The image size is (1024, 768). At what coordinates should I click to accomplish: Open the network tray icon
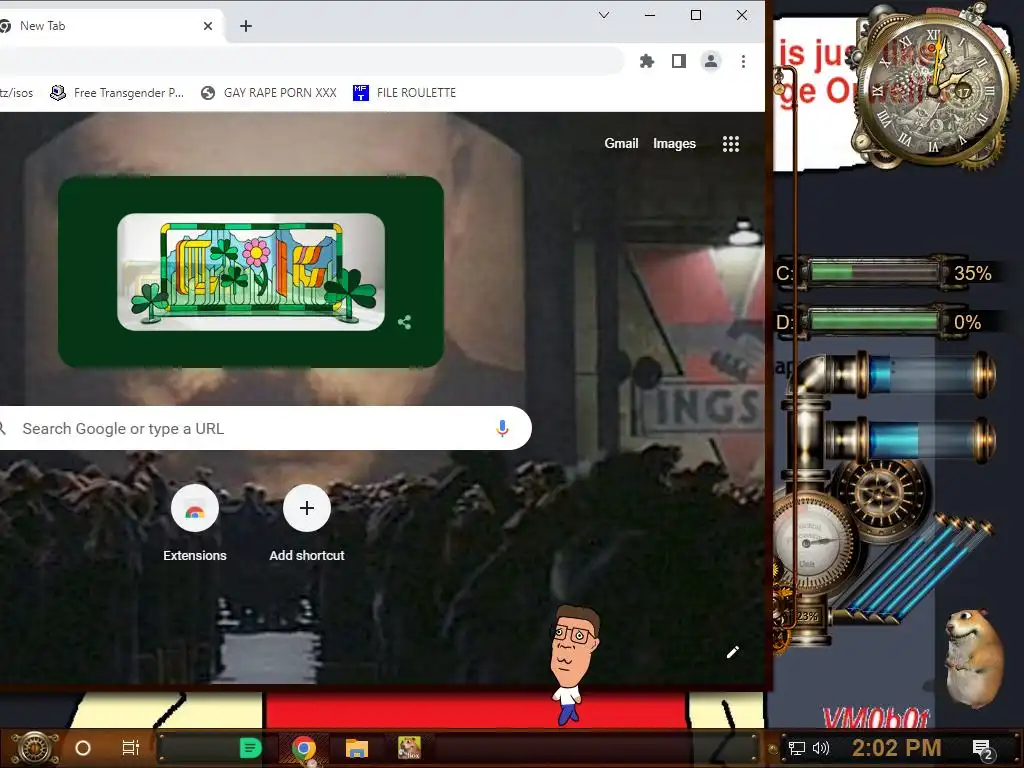pos(797,748)
